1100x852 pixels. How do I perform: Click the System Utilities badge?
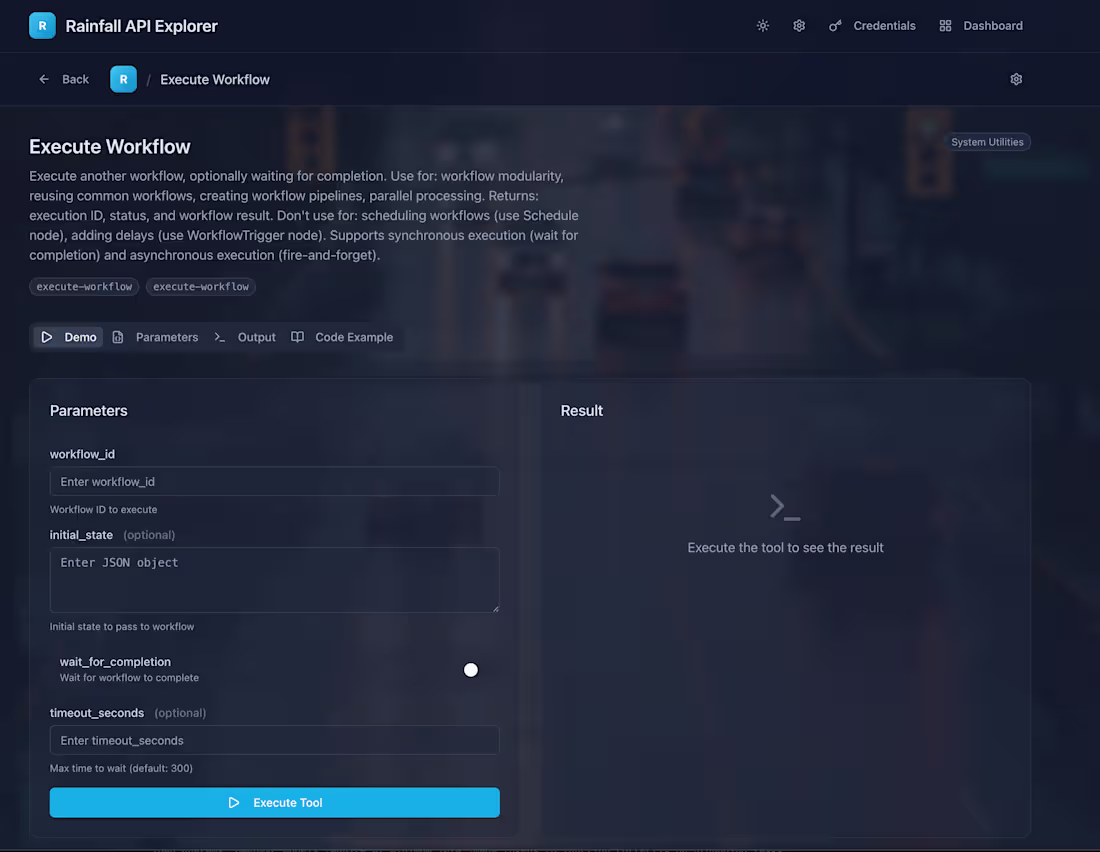pos(987,142)
